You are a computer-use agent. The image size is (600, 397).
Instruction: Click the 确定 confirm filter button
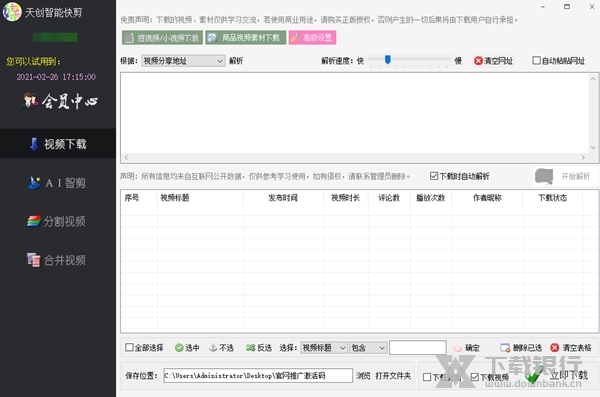pos(466,348)
